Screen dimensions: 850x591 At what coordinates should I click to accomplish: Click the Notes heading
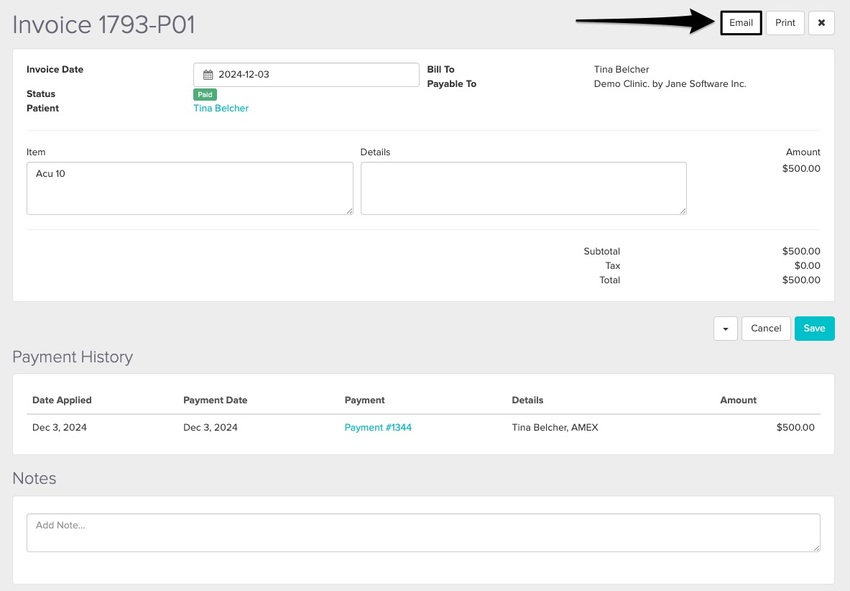point(34,478)
